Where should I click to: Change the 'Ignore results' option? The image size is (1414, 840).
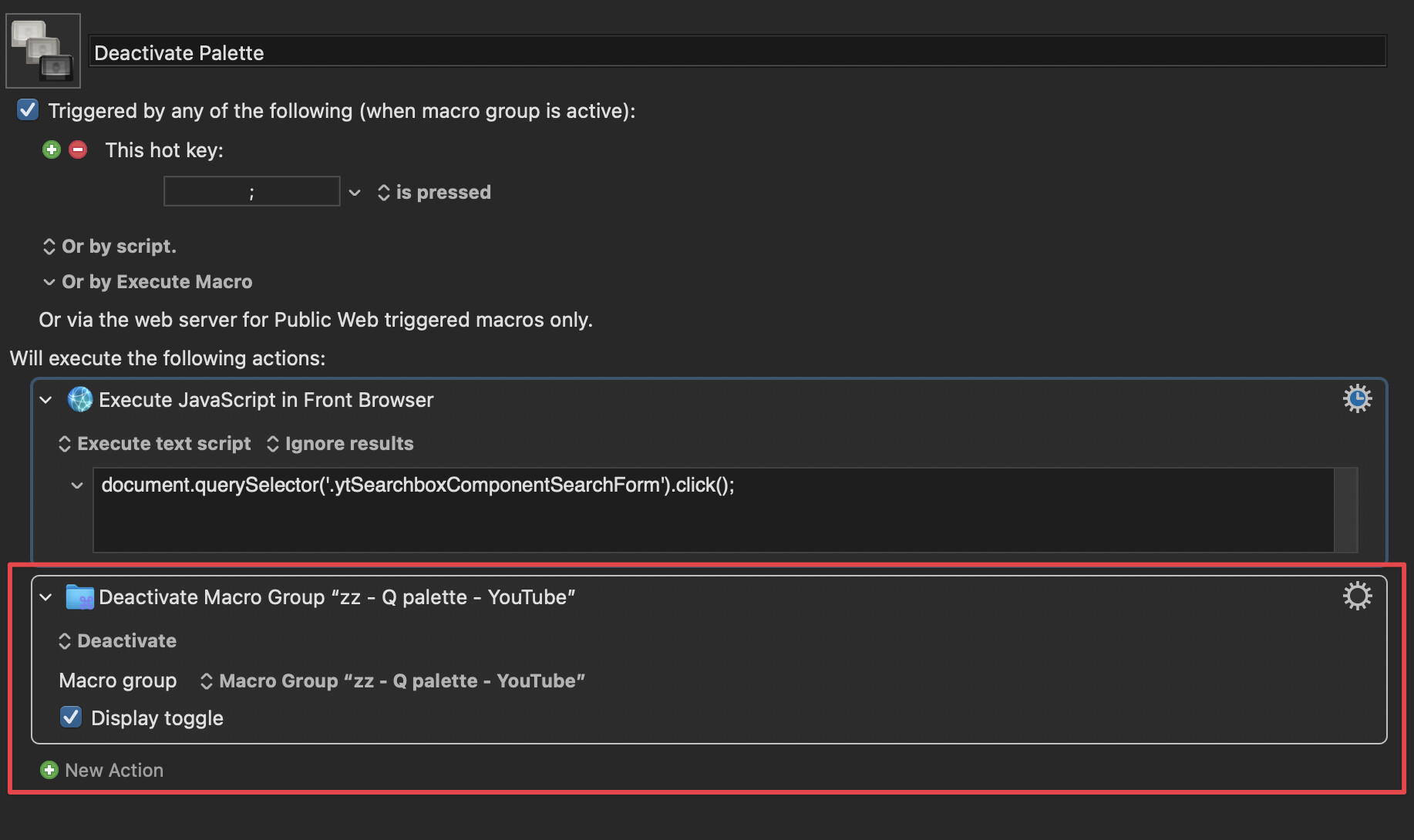(x=340, y=444)
